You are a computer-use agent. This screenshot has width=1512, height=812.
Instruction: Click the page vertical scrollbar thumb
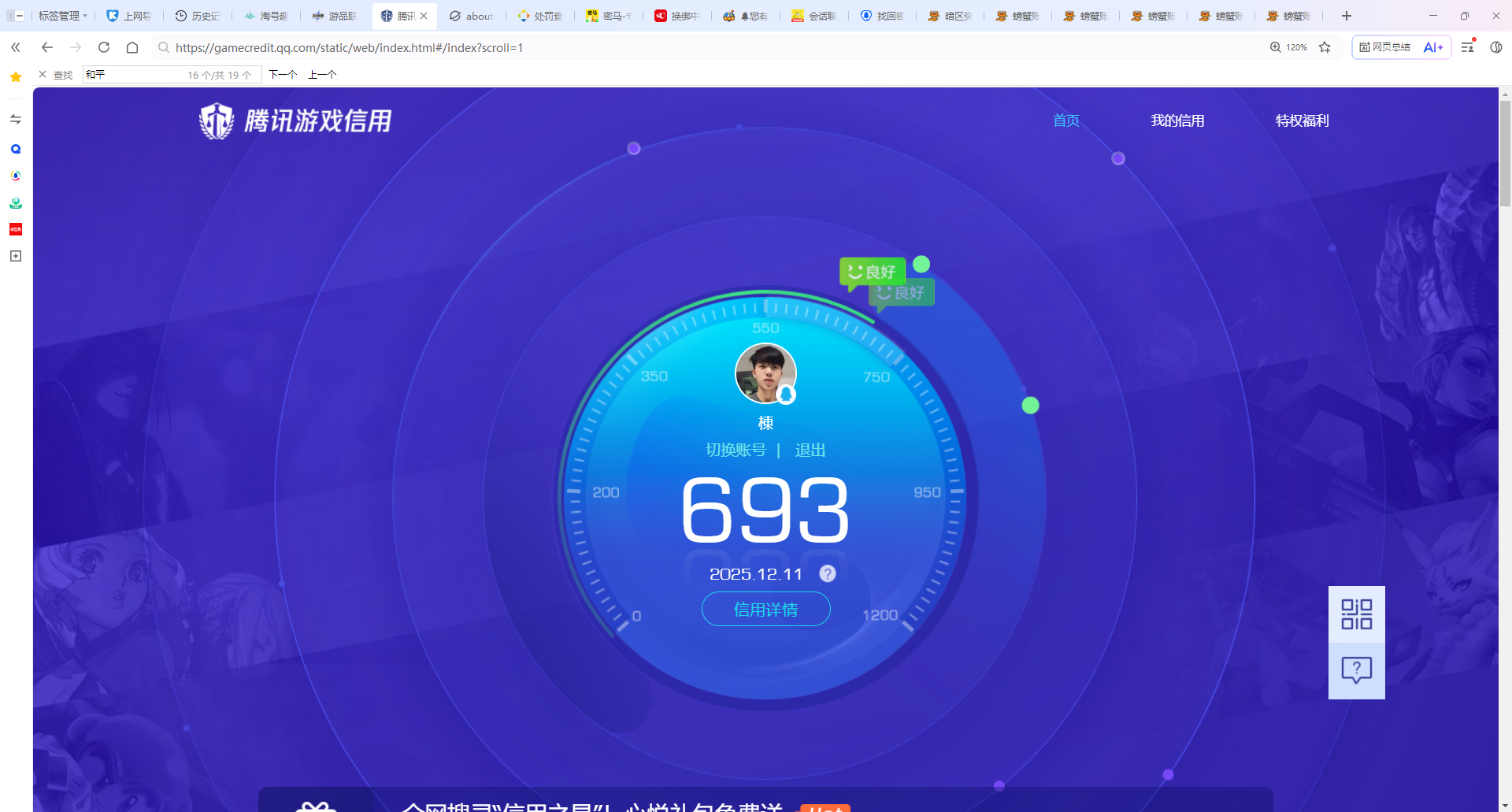(1505, 154)
